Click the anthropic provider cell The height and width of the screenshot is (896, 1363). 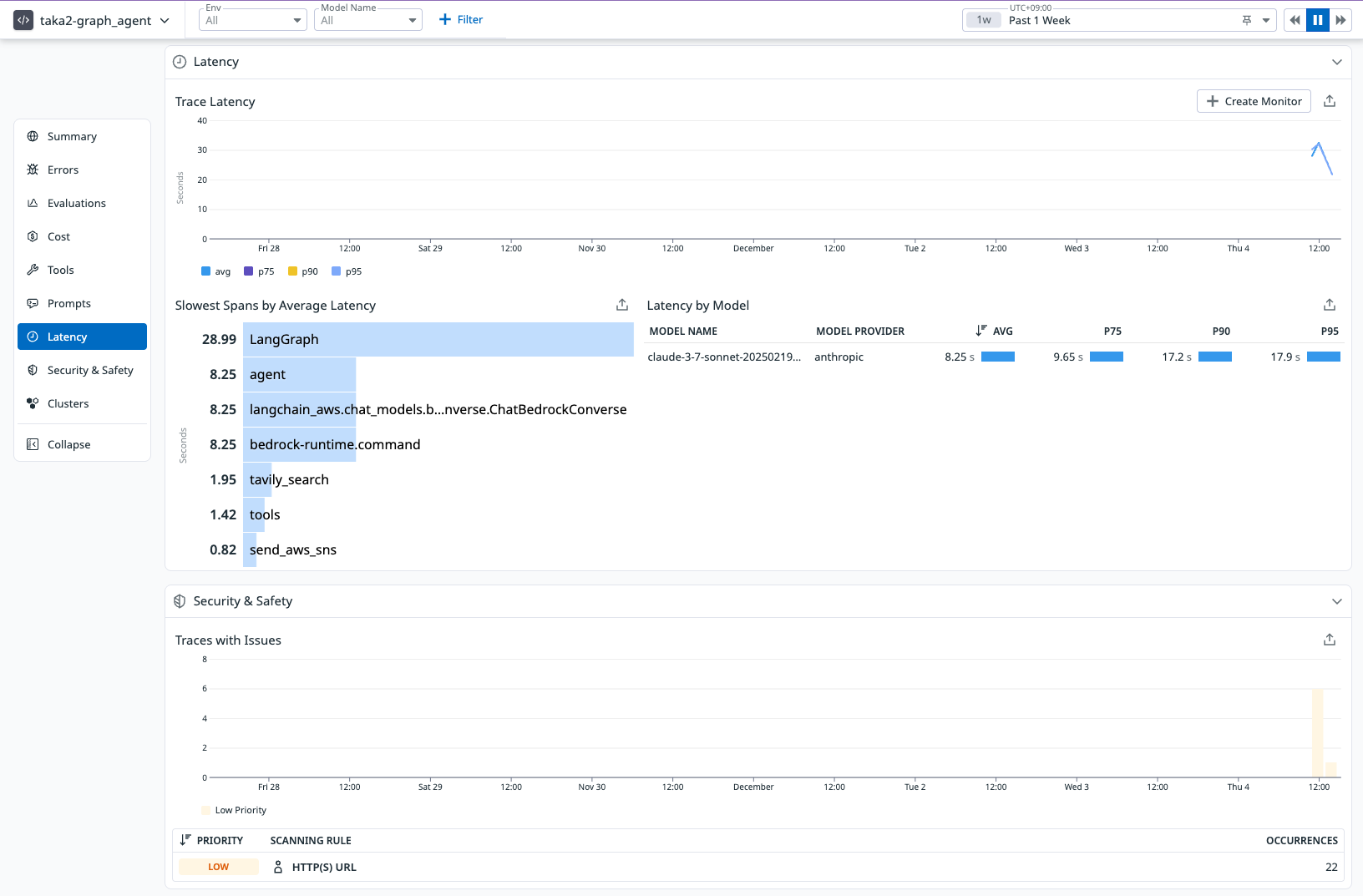coord(839,357)
